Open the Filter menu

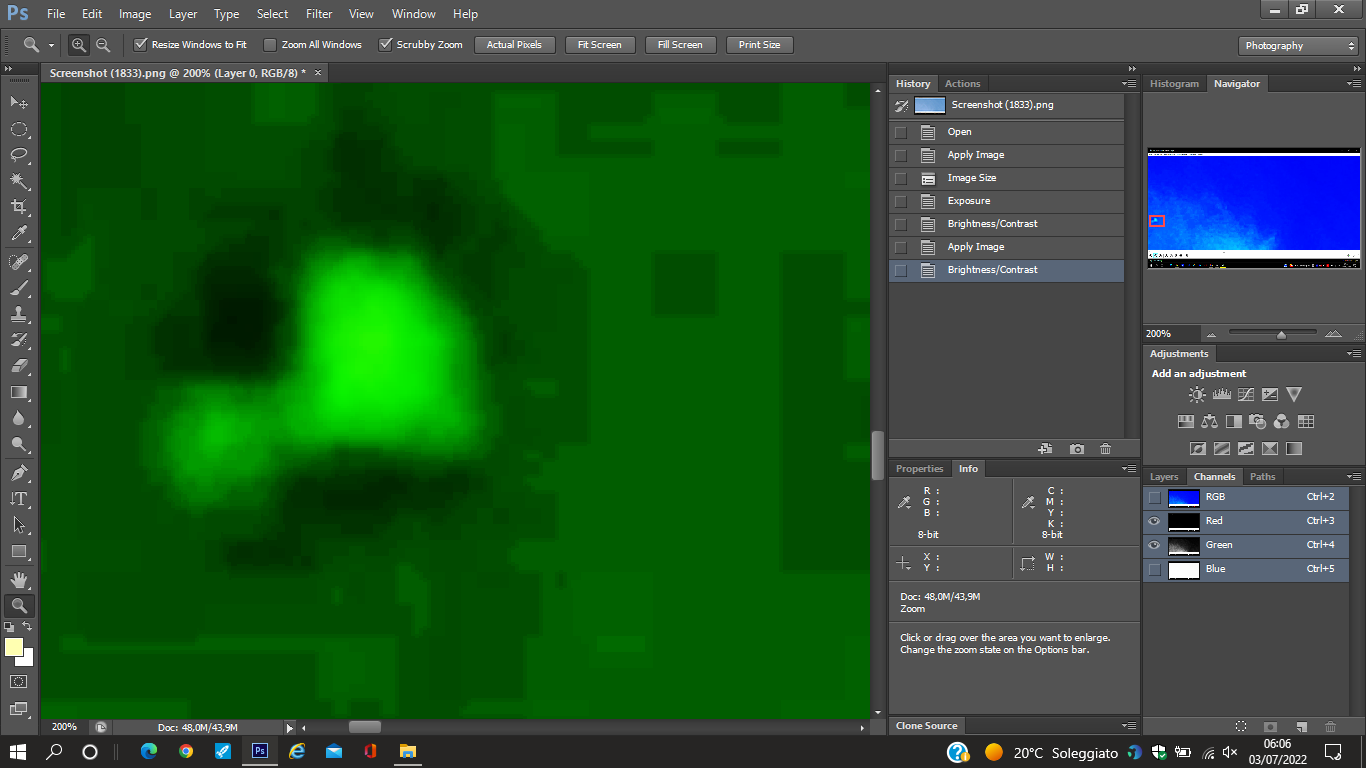pos(319,14)
